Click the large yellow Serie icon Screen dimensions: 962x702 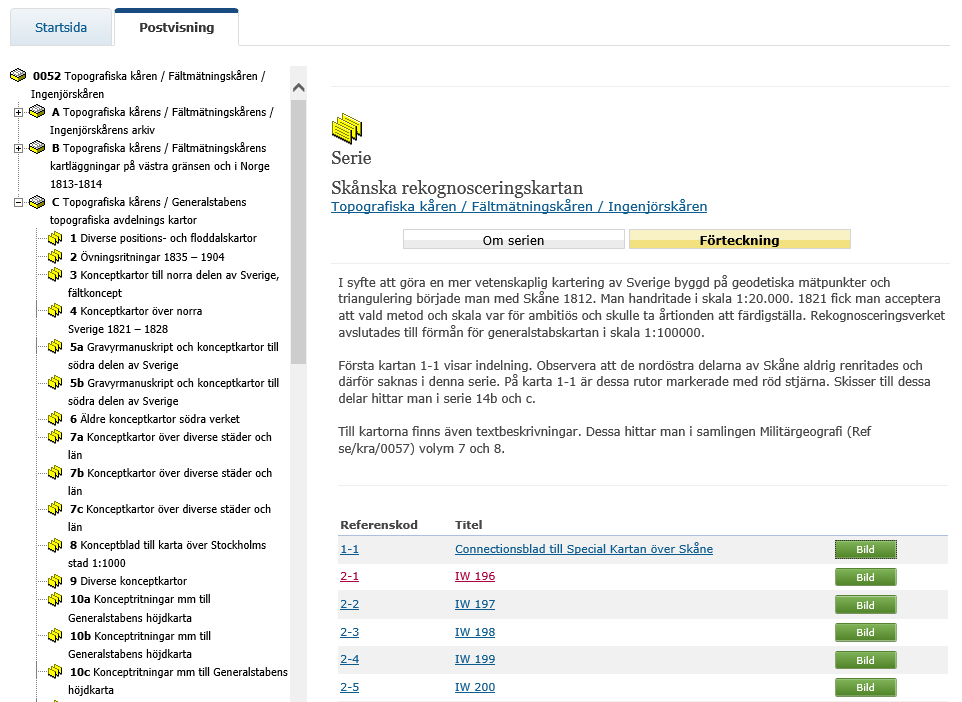pyautogui.click(x=347, y=128)
